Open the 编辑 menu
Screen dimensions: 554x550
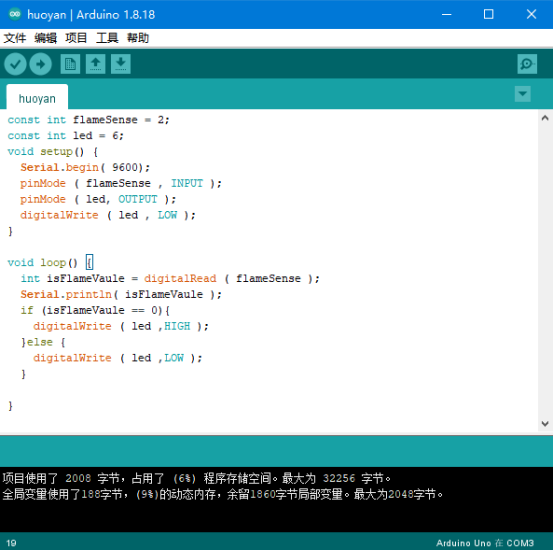pyautogui.click(x=46, y=38)
